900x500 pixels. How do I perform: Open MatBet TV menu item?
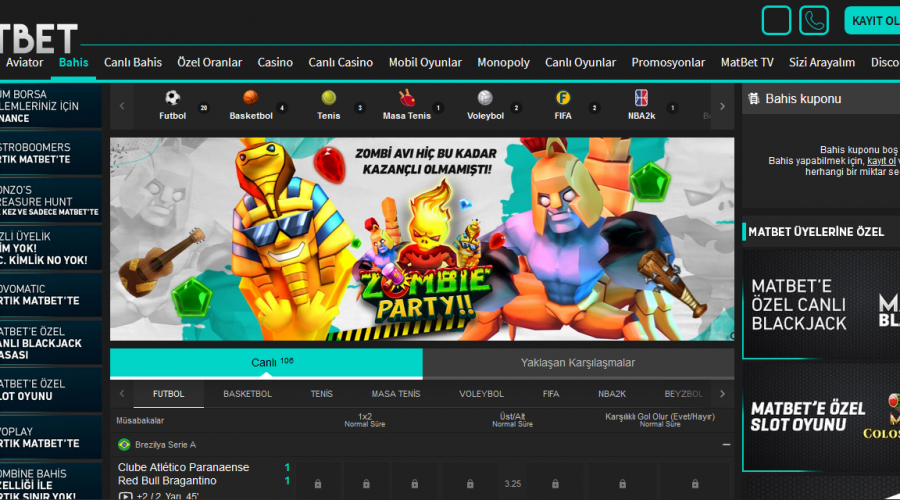(x=747, y=63)
